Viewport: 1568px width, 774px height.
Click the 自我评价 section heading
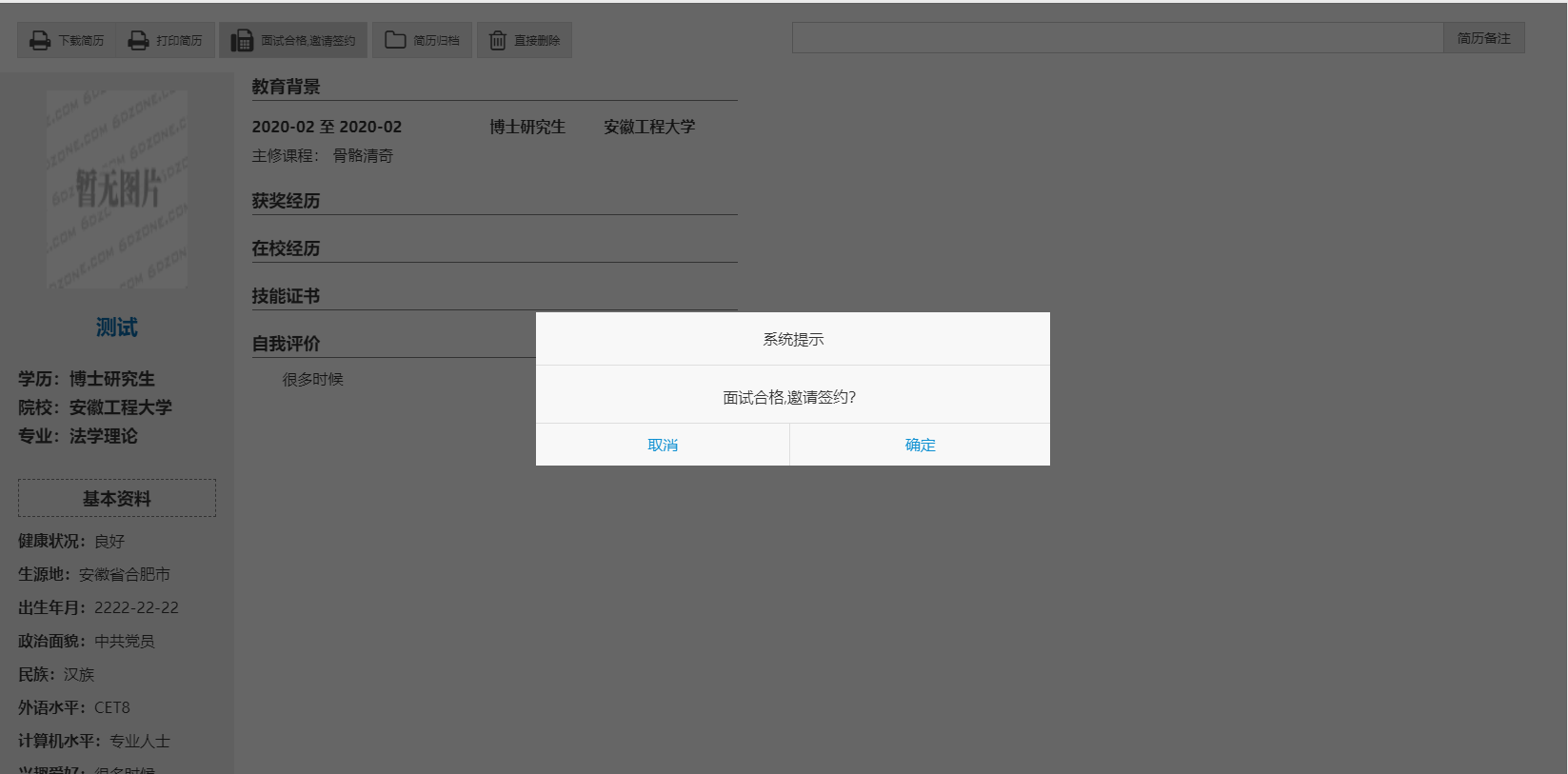(x=286, y=344)
